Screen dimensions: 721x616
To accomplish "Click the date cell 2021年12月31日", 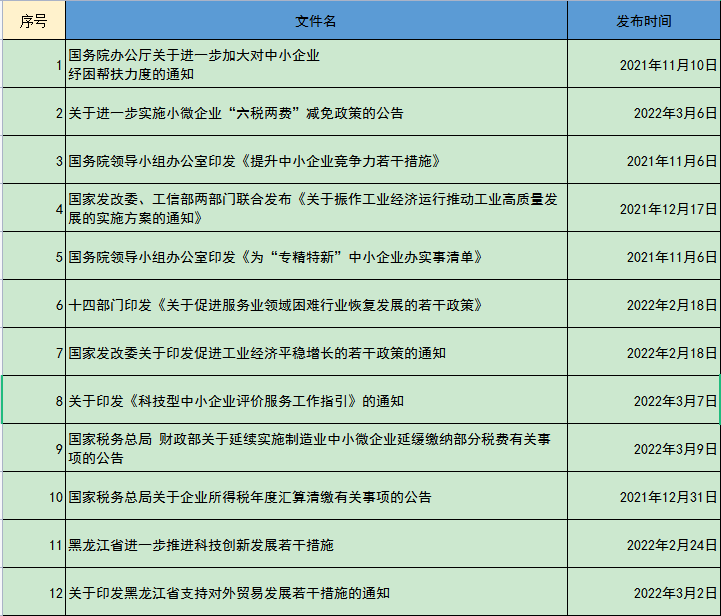I will click(x=643, y=497).
